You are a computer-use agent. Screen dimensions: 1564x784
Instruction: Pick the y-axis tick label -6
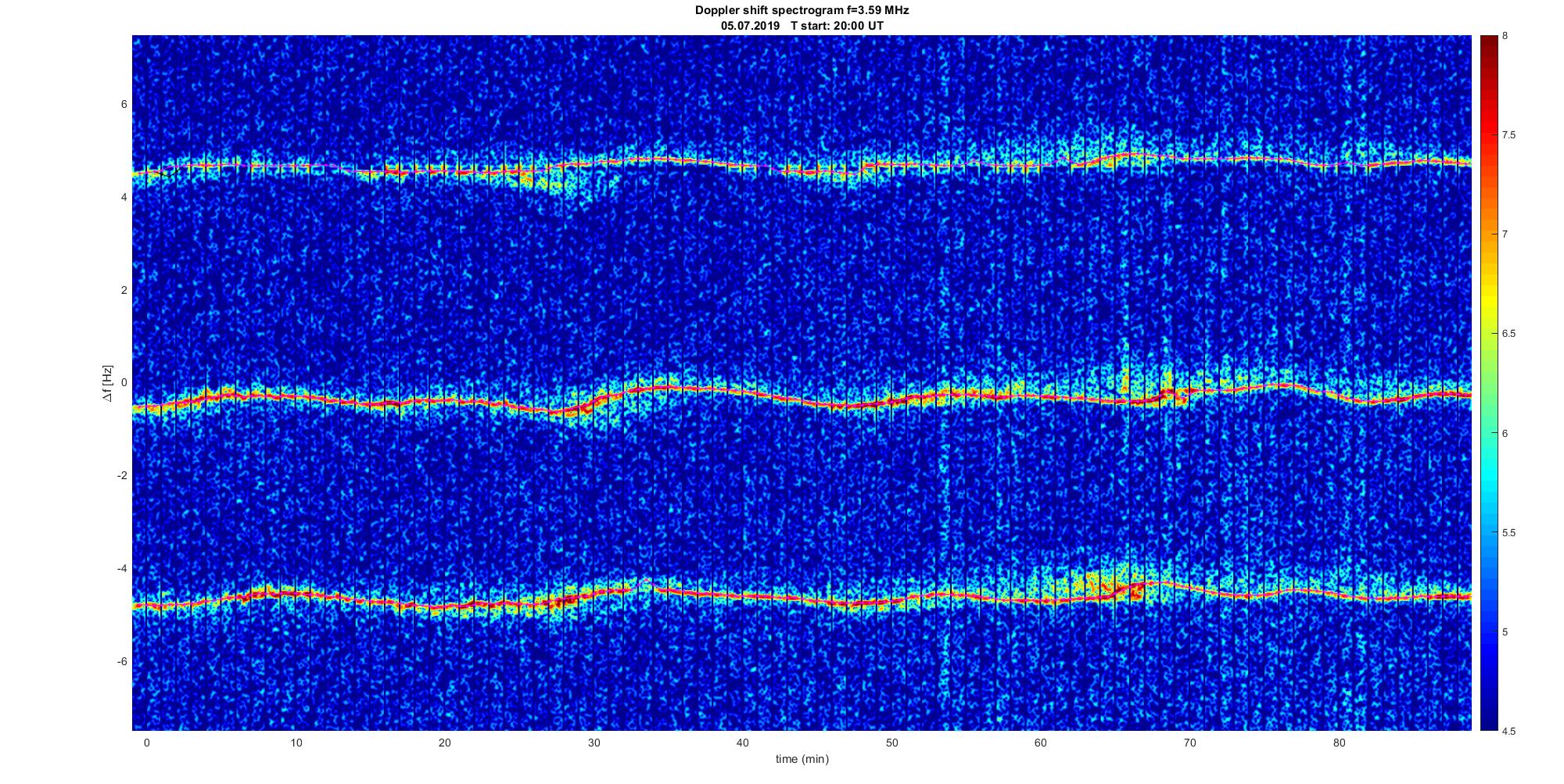click(x=123, y=661)
